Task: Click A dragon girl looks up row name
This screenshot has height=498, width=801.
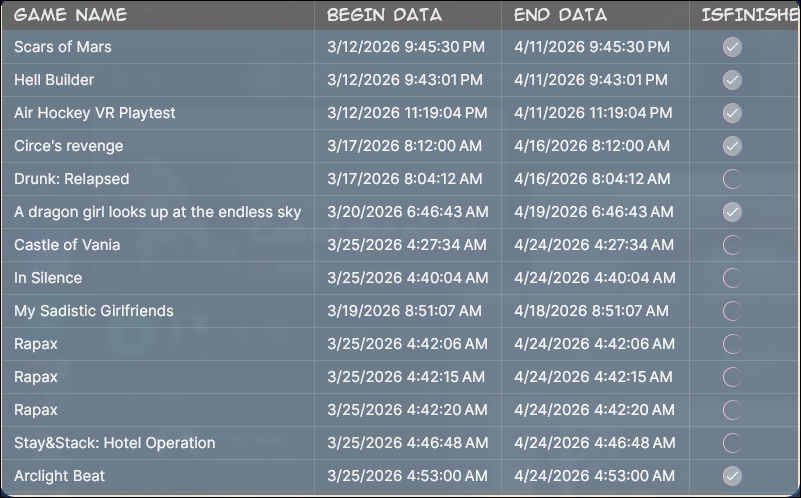Action: 157,212
